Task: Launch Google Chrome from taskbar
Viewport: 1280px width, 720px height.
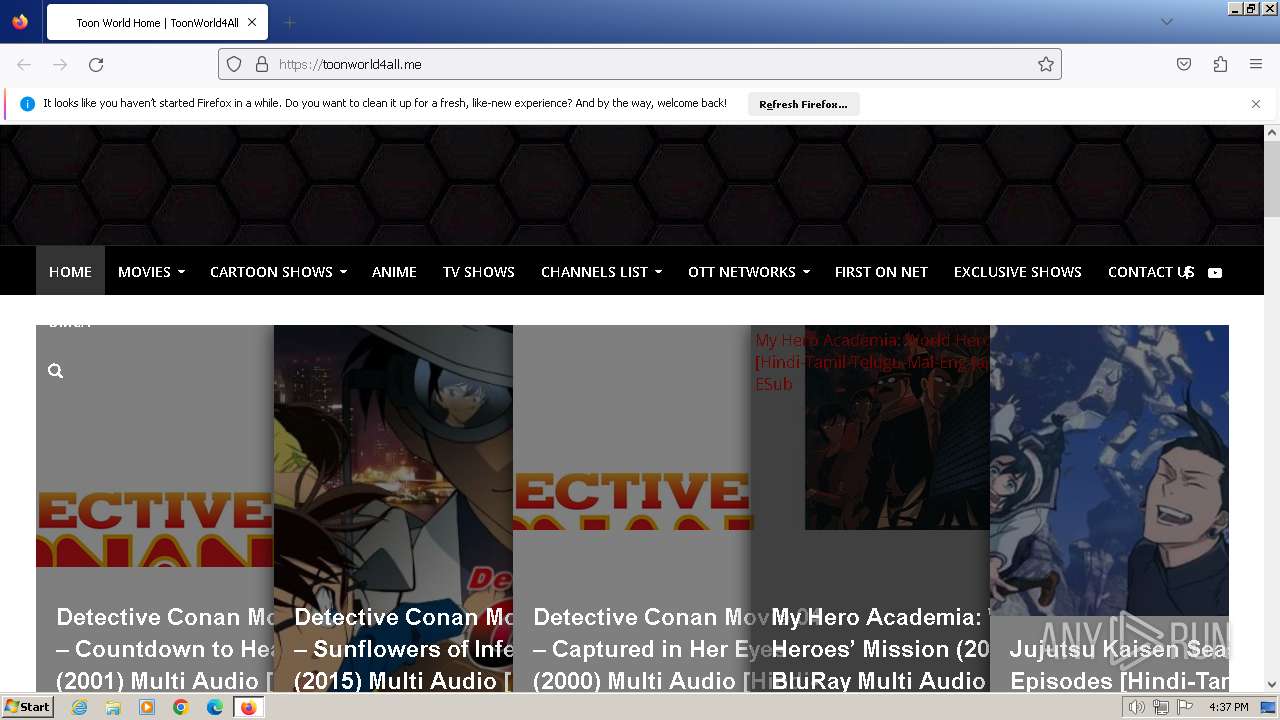Action: pyautogui.click(x=181, y=707)
